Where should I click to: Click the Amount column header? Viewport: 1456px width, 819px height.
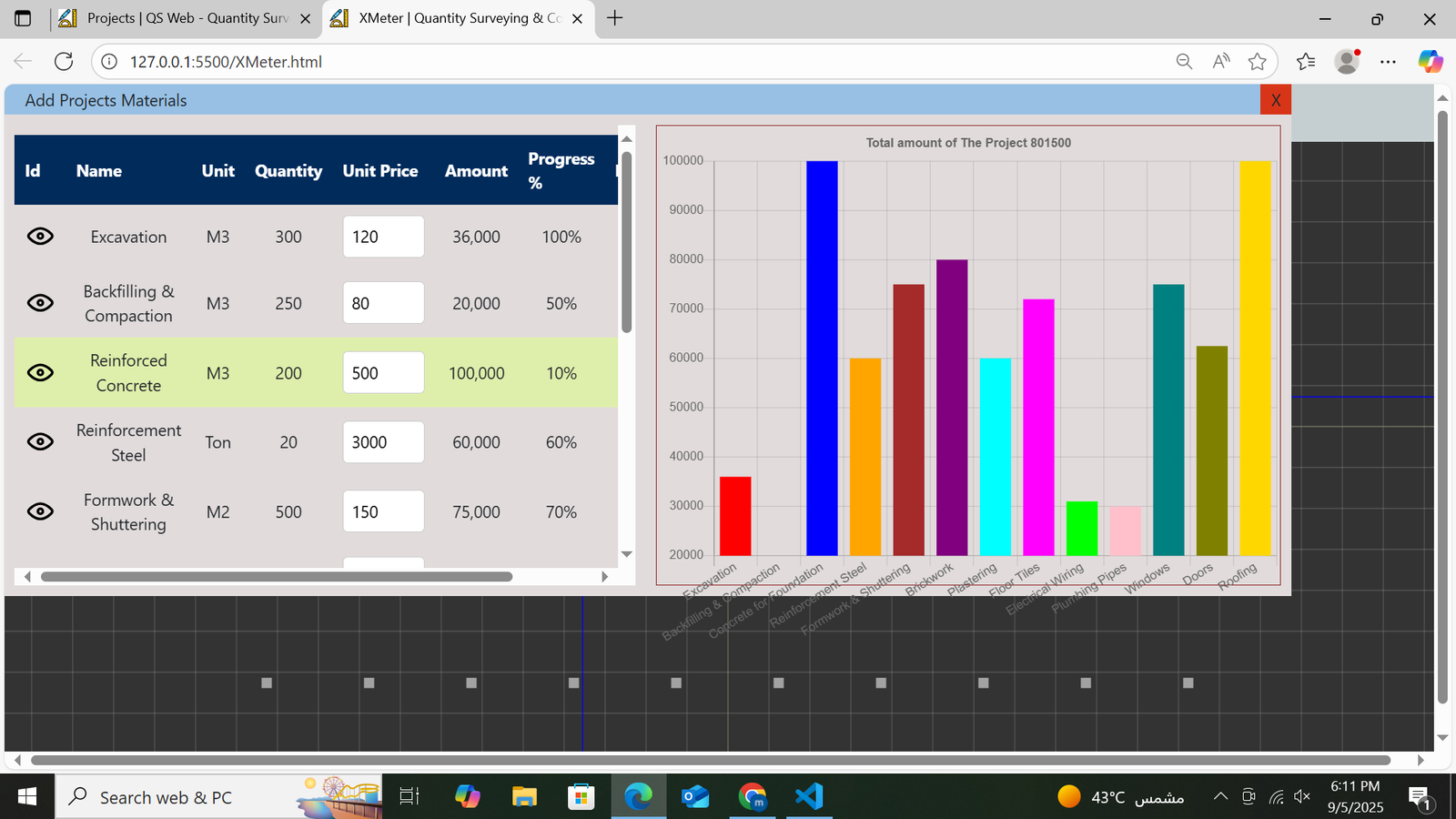coord(476,171)
